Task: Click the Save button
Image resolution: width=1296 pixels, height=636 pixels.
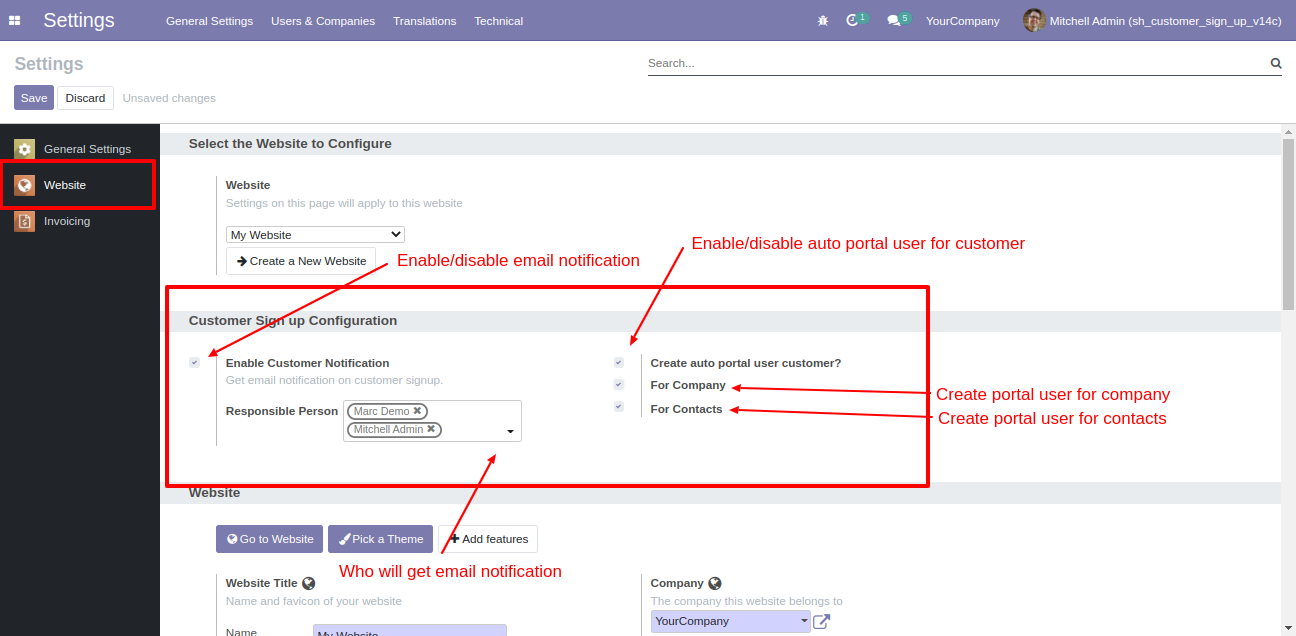Action: [34, 98]
